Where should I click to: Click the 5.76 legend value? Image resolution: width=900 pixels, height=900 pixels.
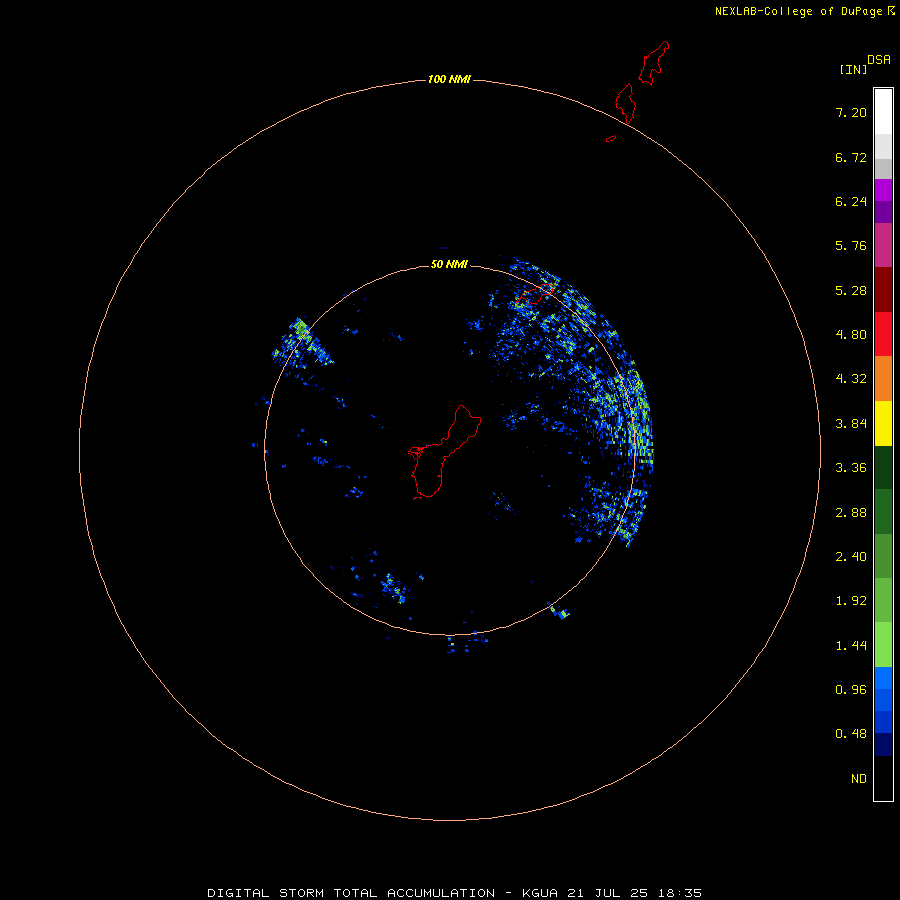[x=851, y=246]
